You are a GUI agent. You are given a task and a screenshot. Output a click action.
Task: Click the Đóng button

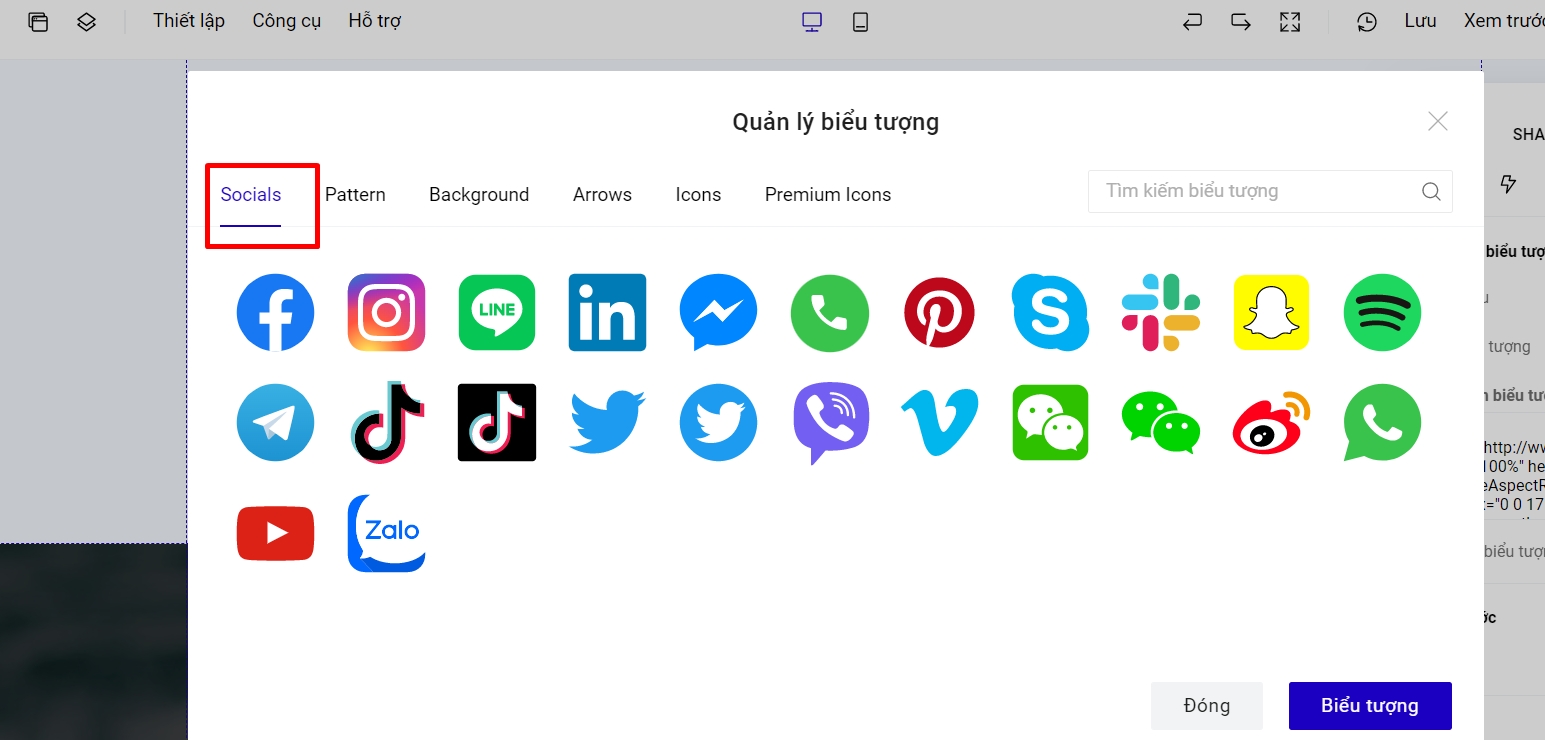[x=1206, y=705]
